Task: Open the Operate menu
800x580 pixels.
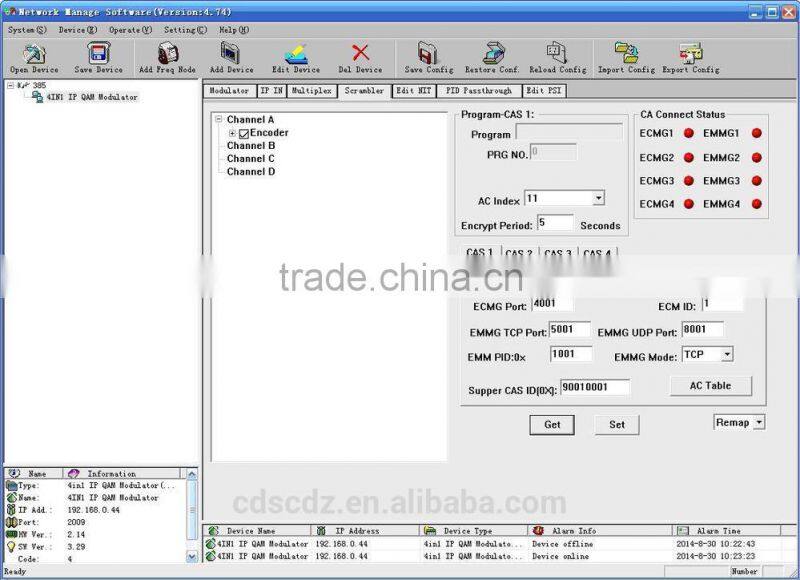Action: tap(130, 30)
